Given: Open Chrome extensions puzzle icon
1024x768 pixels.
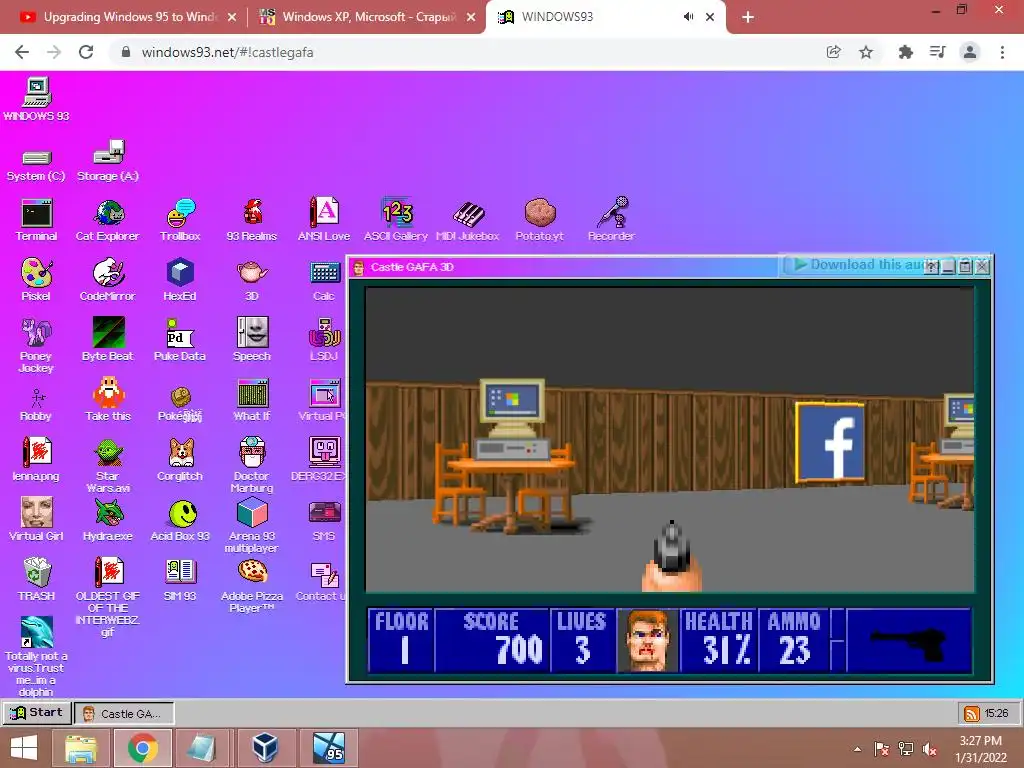Looking at the screenshot, I should 905,52.
